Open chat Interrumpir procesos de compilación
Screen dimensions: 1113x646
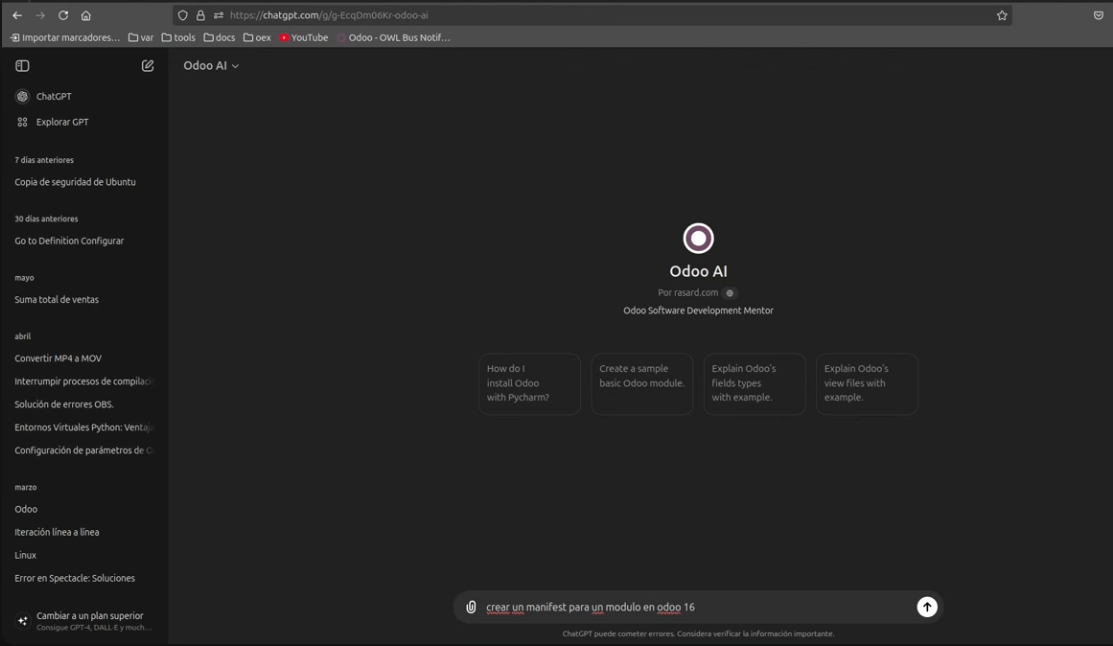[84, 381]
